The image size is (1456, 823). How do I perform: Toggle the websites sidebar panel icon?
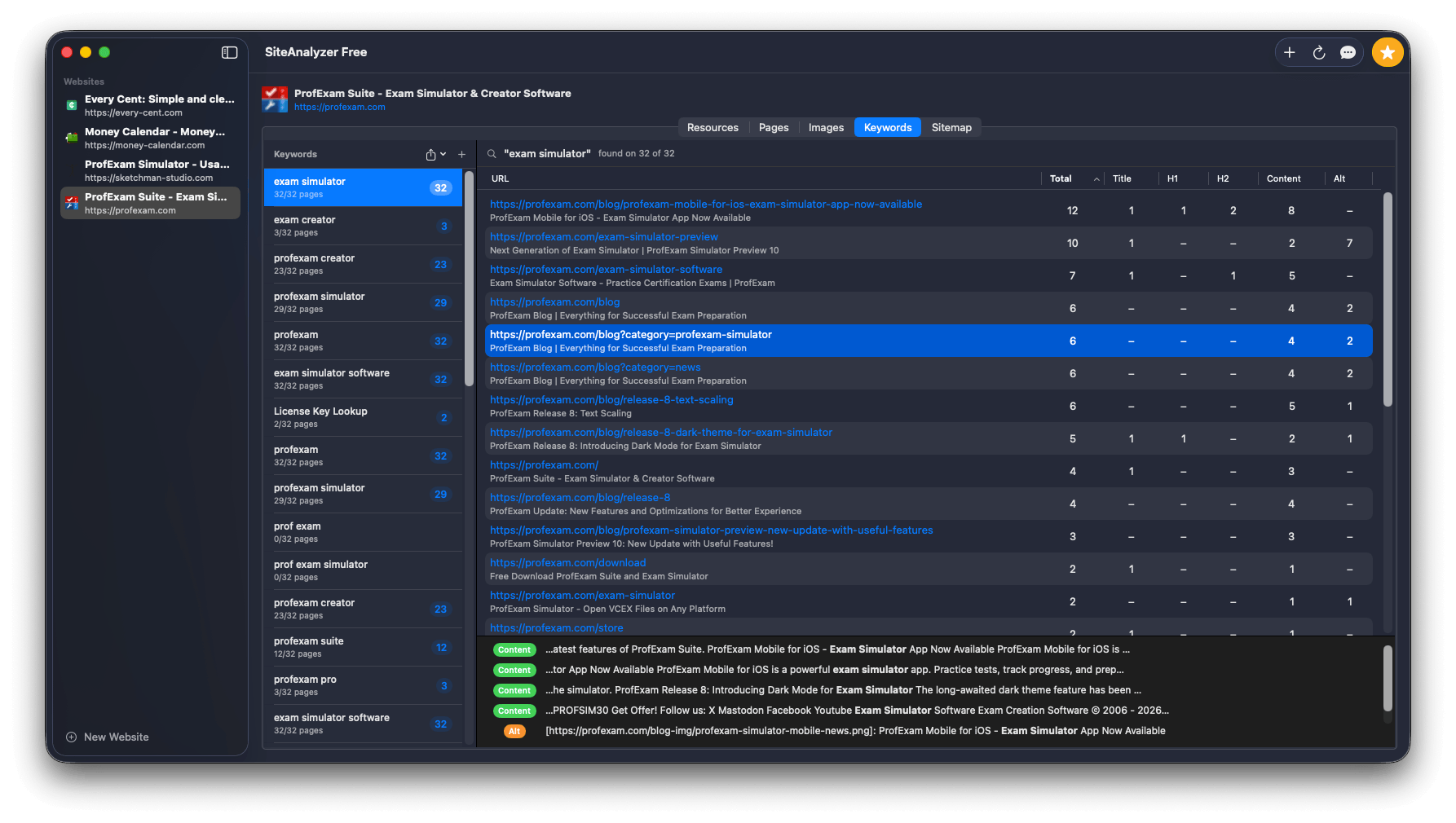click(229, 52)
